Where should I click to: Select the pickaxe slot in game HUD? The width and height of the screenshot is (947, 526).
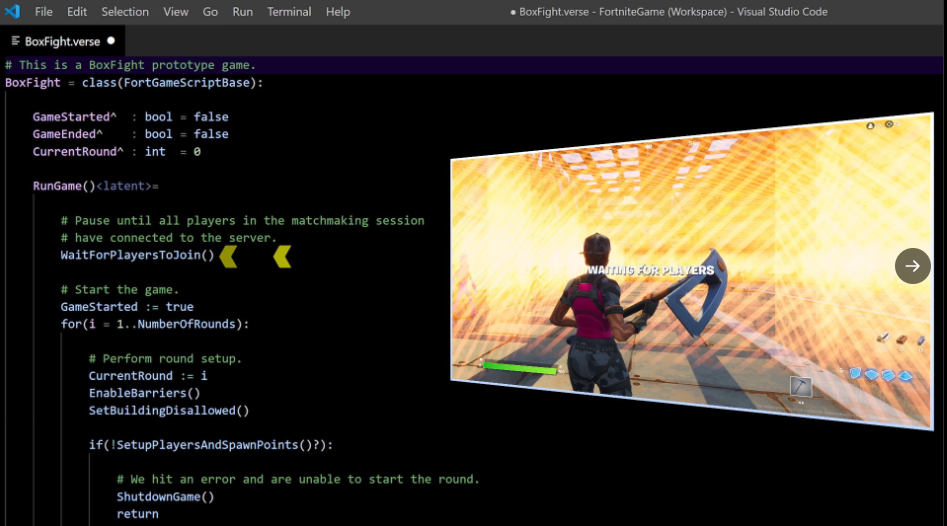(800, 386)
